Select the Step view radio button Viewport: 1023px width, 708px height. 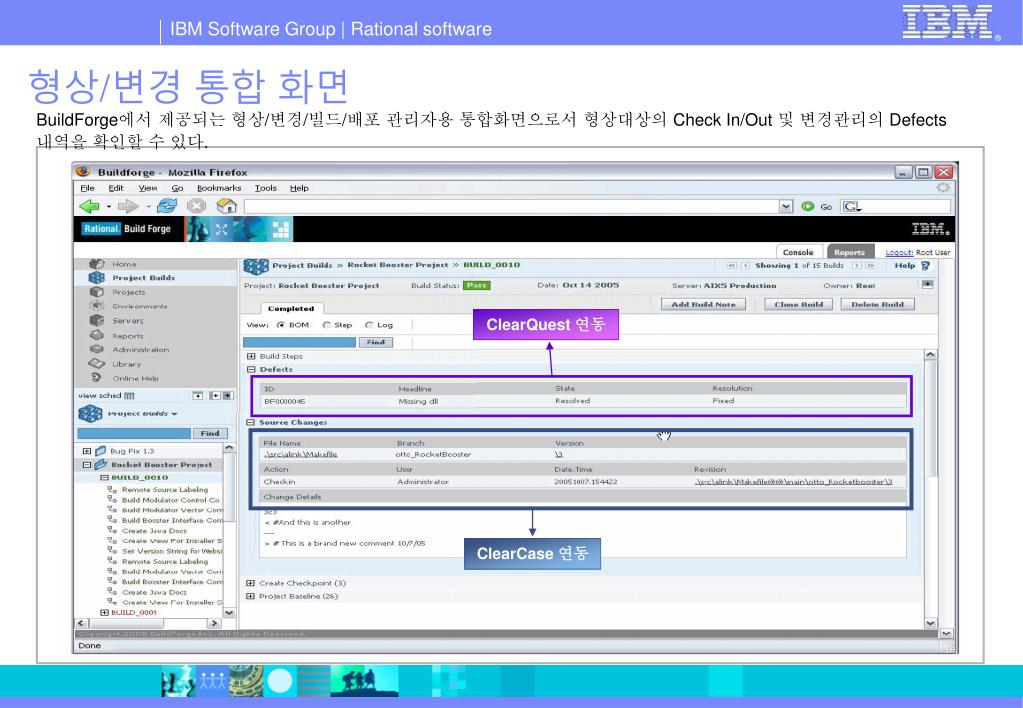tap(327, 325)
